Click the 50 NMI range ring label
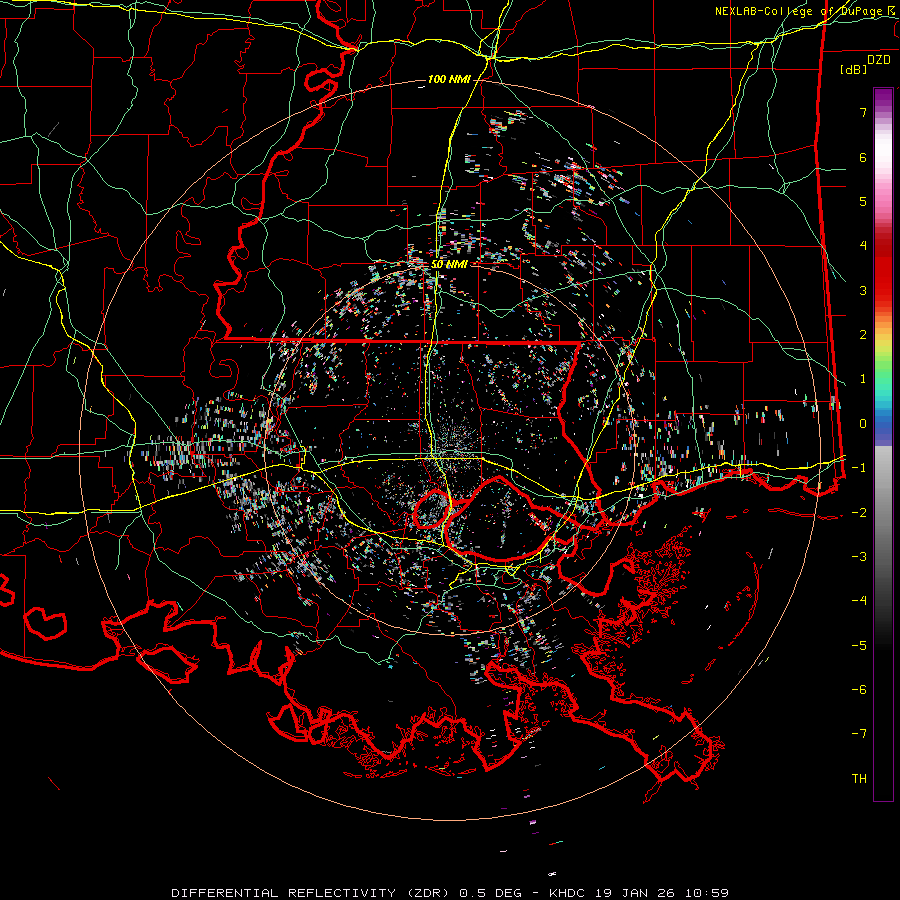This screenshot has width=900, height=900. pos(449,264)
